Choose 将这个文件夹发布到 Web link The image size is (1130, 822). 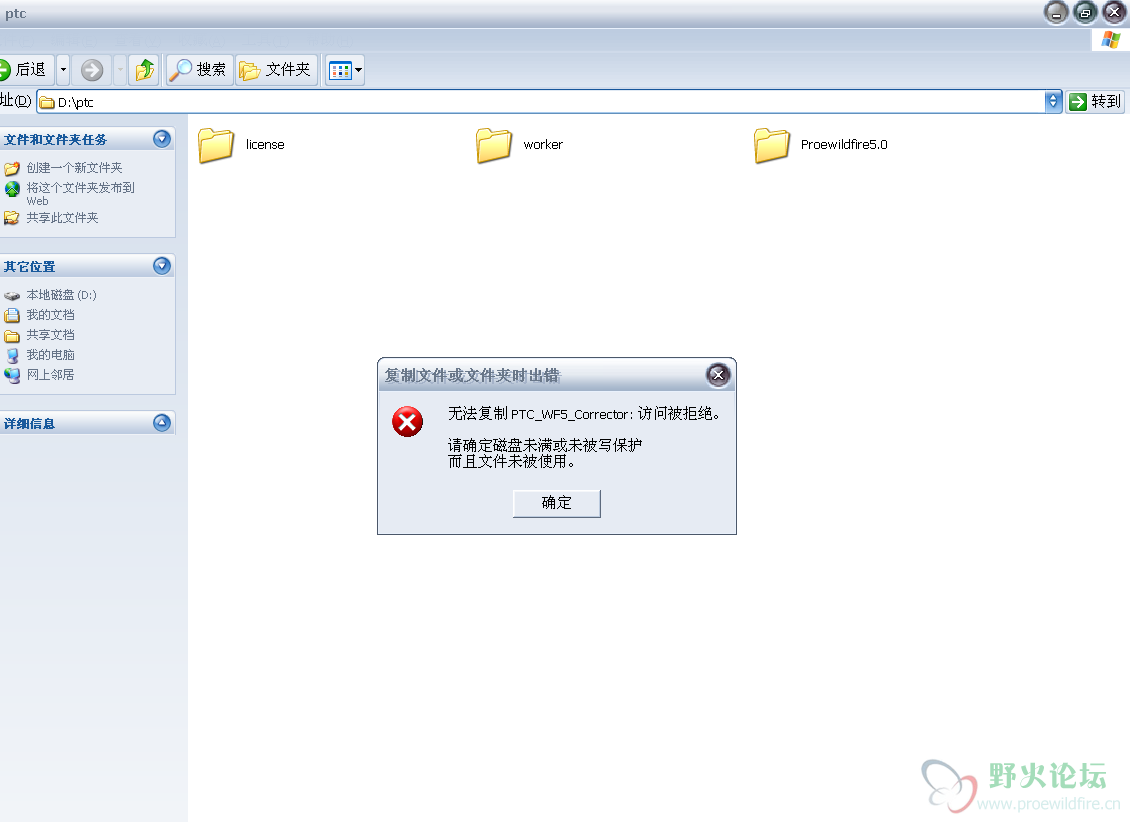pyautogui.click(x=80, y=194)
